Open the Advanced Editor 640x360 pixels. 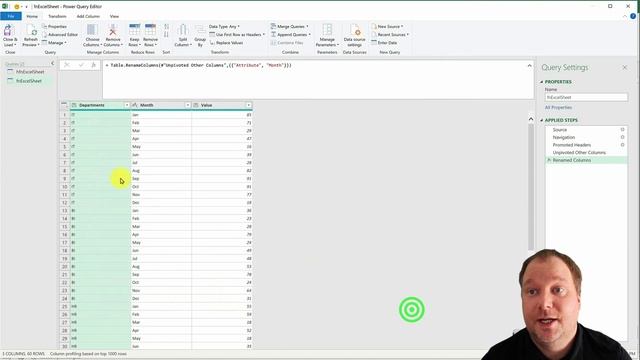coord(60,35)
